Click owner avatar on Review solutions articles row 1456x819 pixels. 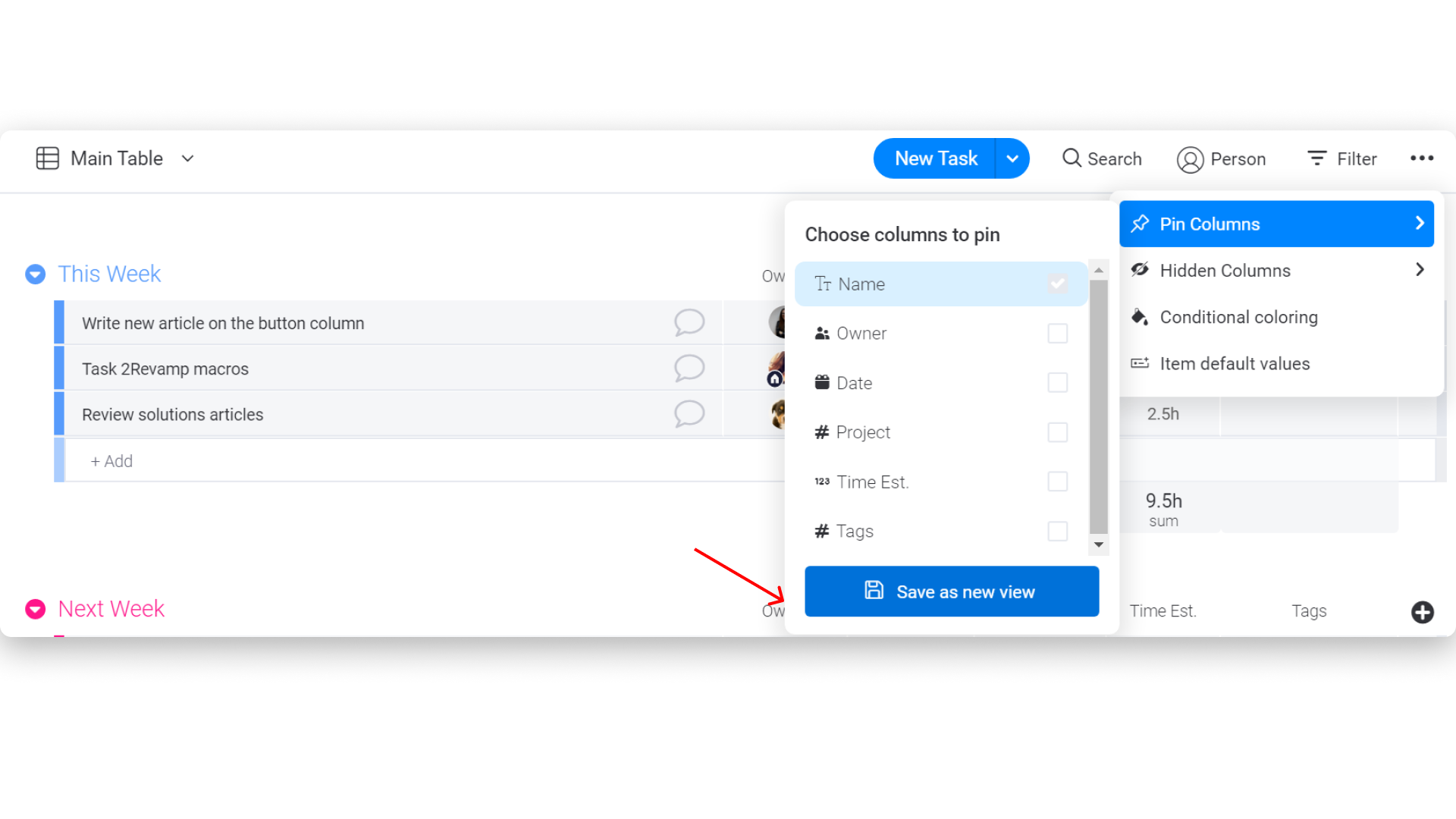[x=778, y=414]
